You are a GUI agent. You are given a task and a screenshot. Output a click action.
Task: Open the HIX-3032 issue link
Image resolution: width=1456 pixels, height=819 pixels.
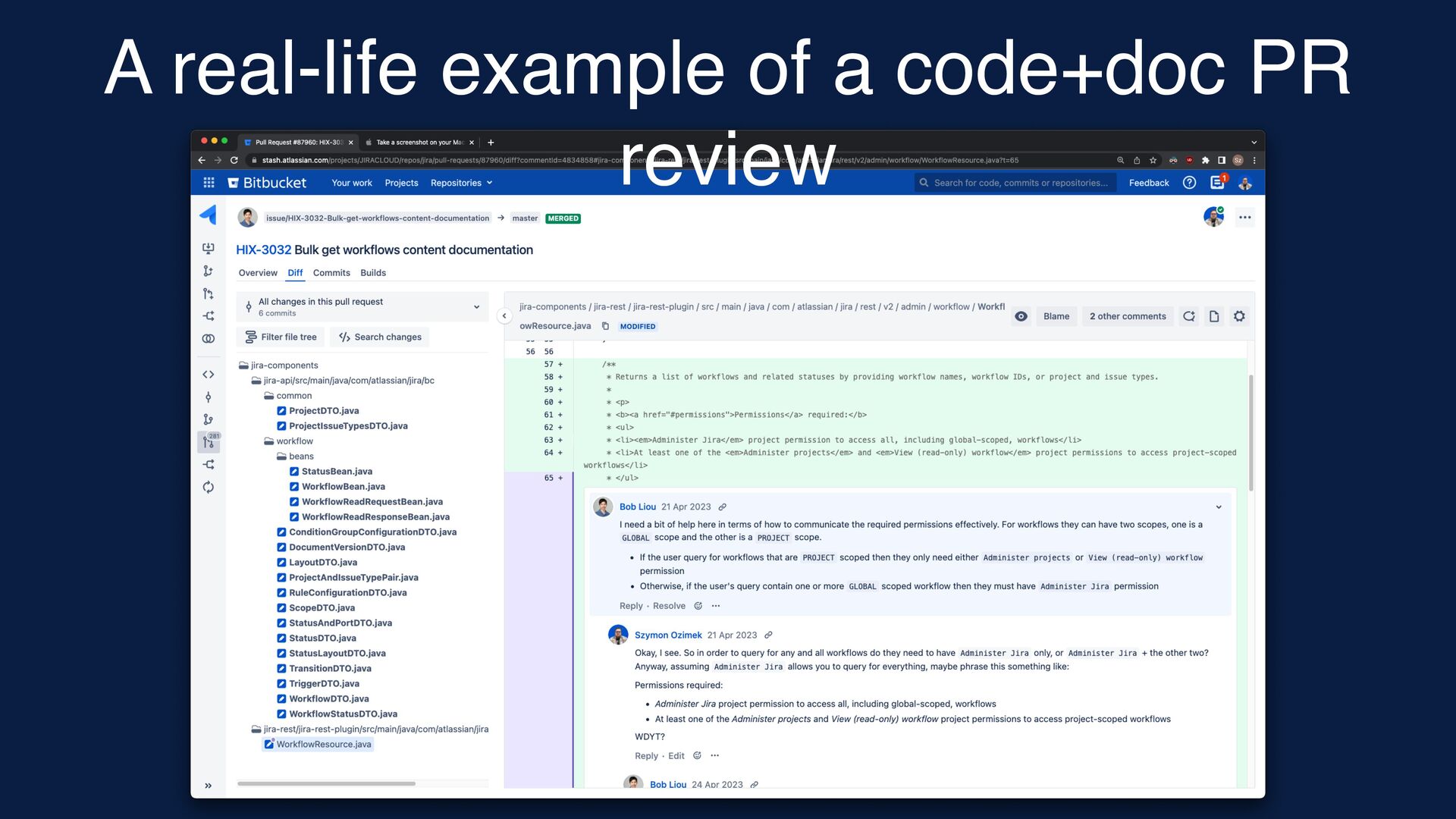click(x=263, y=249)
